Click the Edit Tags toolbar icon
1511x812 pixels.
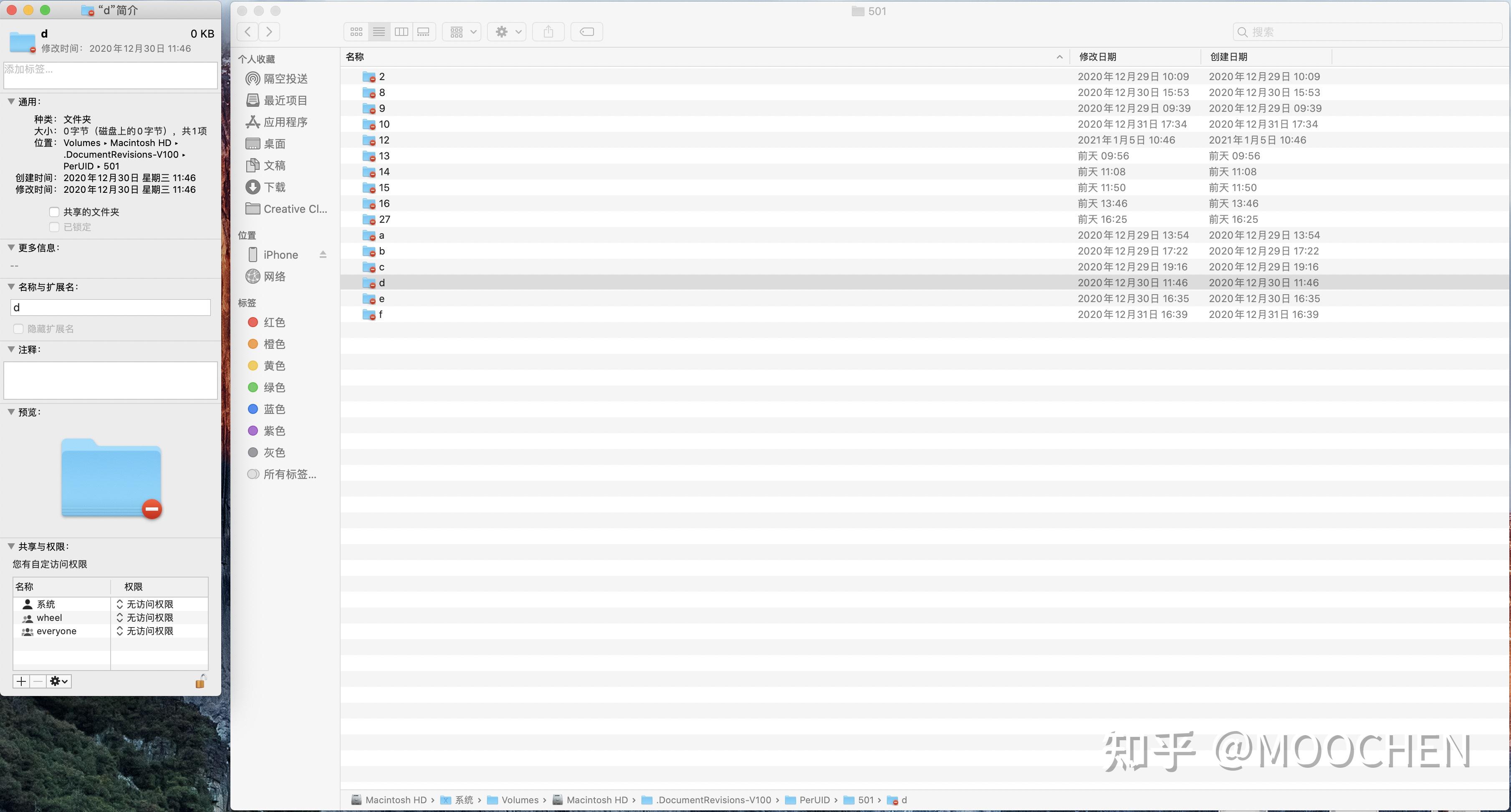586,32
